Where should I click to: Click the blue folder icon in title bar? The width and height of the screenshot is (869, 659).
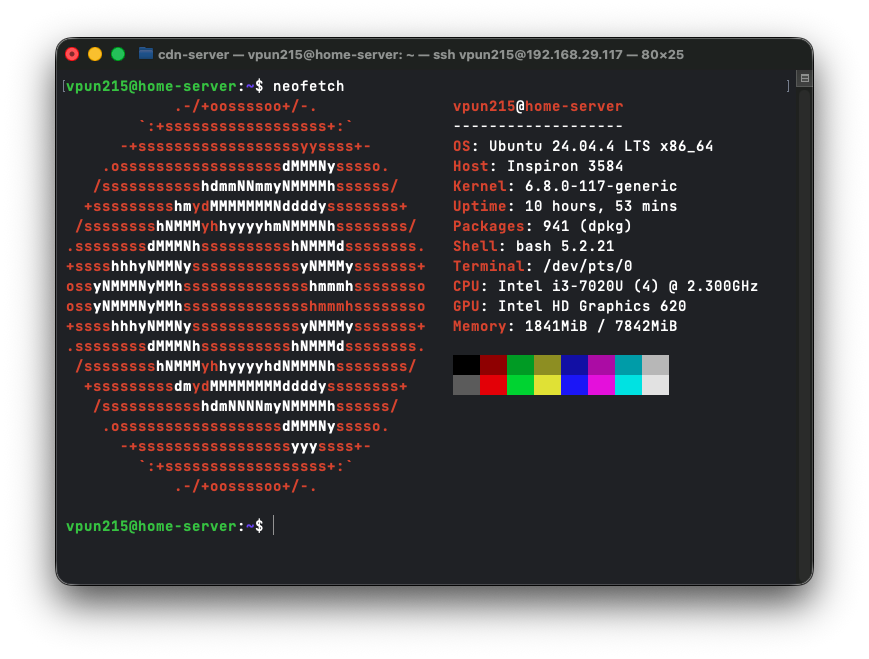[x=146, y=54]
